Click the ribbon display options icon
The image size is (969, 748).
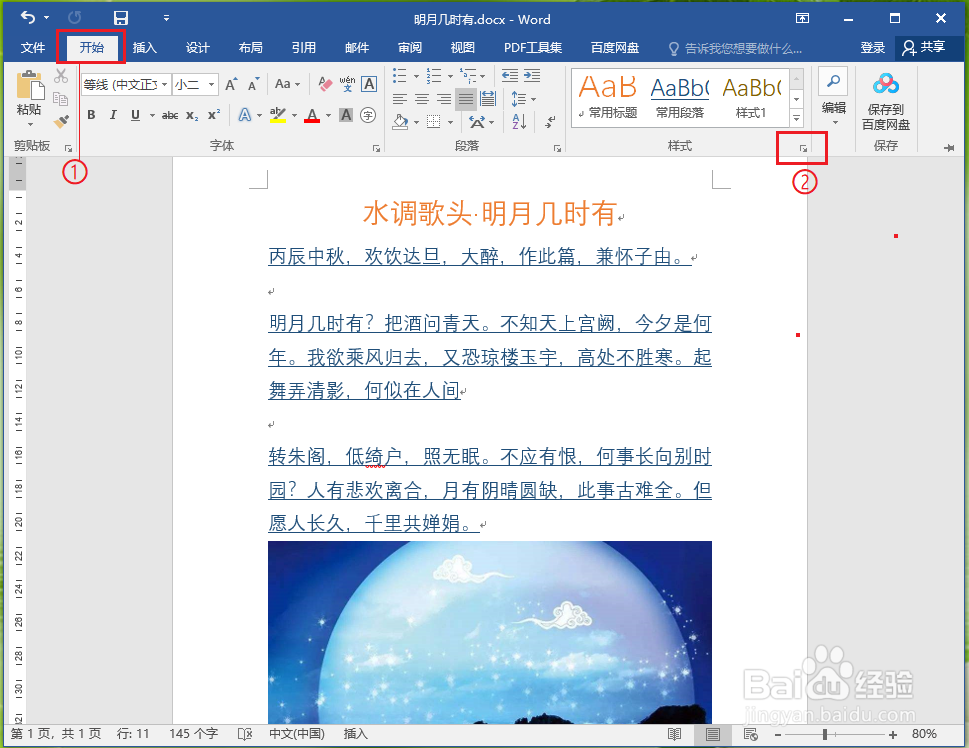tap(802, 18)
